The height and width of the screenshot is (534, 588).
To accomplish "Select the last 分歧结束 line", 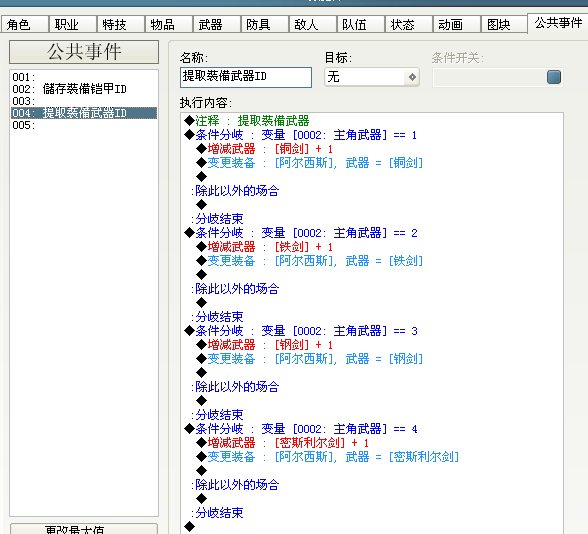I will coord(217,513).
